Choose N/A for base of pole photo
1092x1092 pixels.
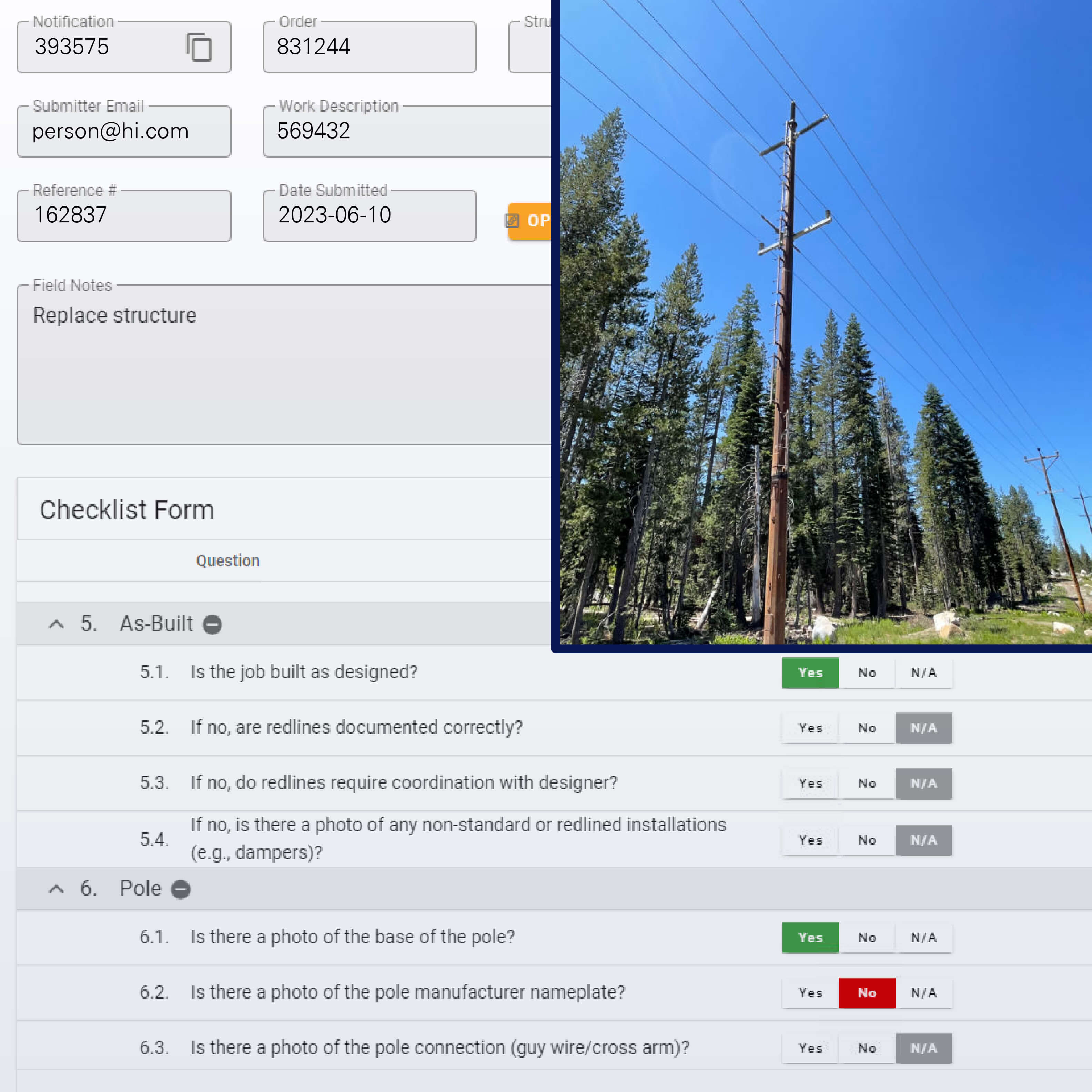click(x=923, y=937)
